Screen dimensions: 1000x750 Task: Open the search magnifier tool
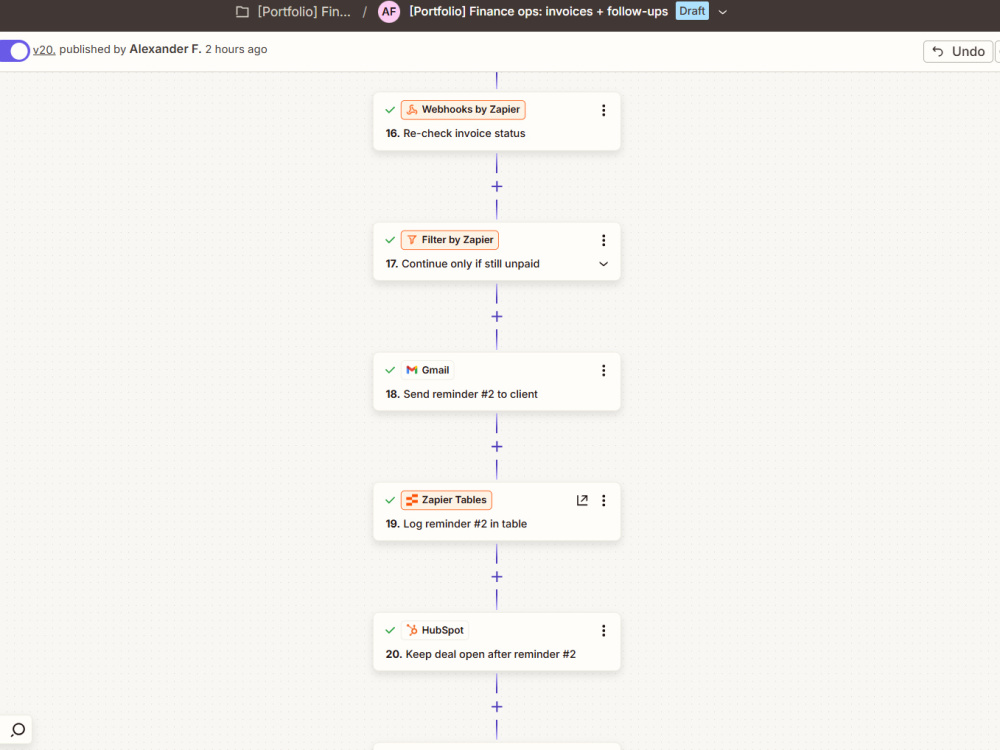[18, 730]
